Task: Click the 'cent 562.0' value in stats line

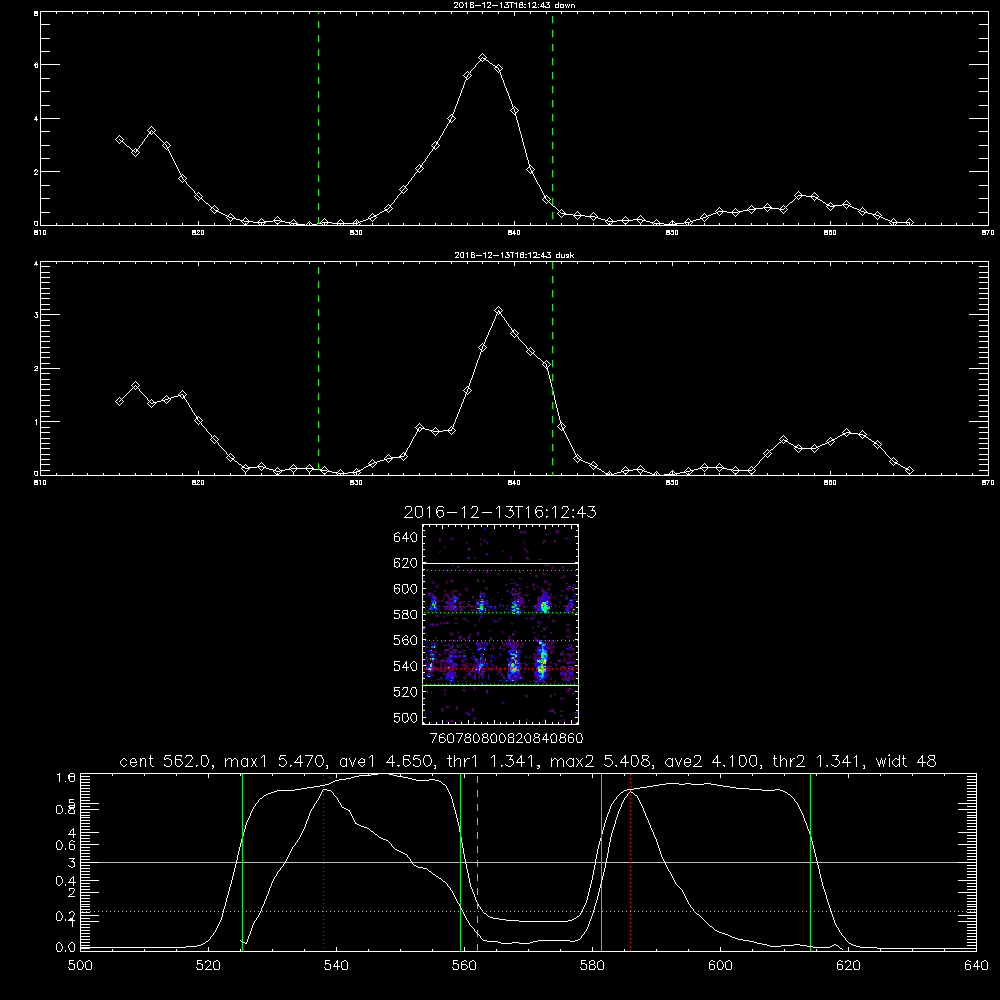Action: coord(167,761)
